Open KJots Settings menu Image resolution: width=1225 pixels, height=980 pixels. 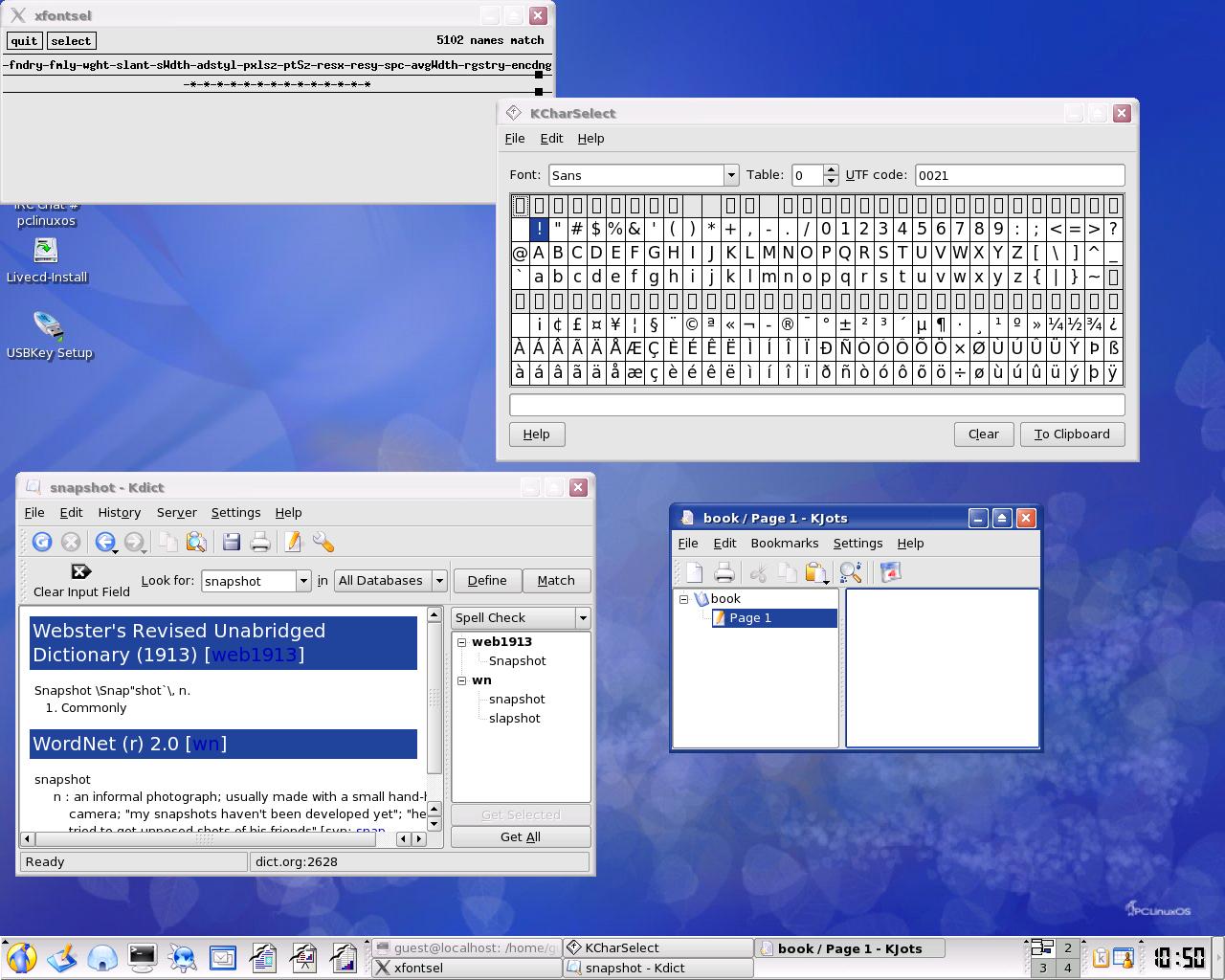pos(857,544)
